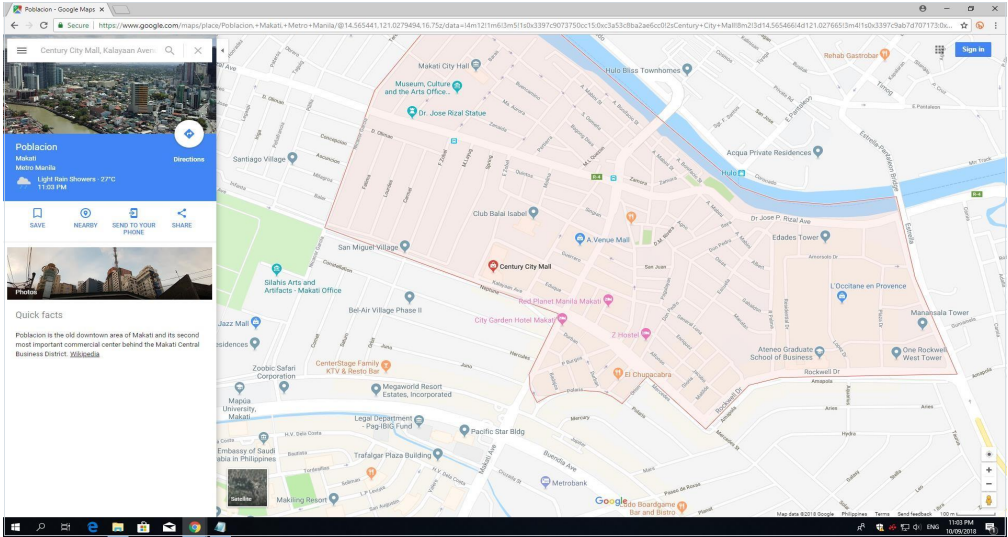The width and height of the screenshot is (1008, 537).
Task: Click the El Chupacabra restaurant pin
Action: click(x=617, y=373)
